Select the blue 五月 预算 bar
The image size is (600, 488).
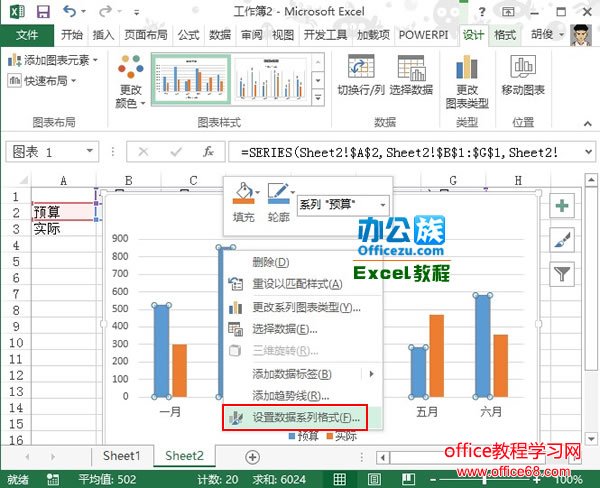[418, 372]
